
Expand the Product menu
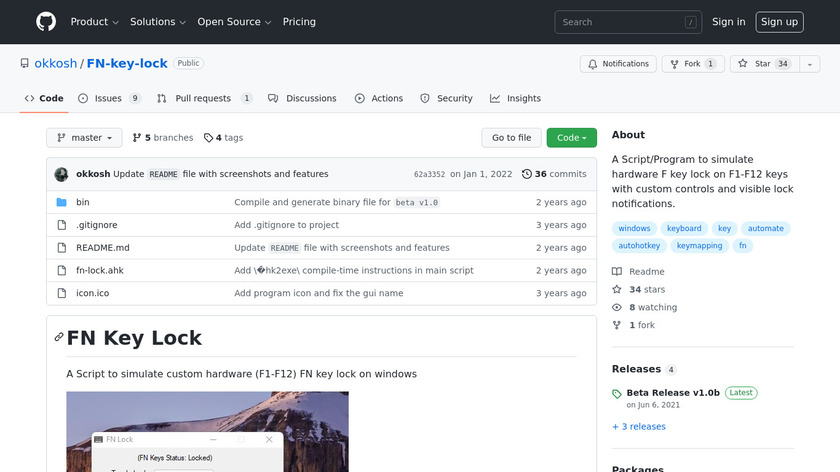pos(95,22)
